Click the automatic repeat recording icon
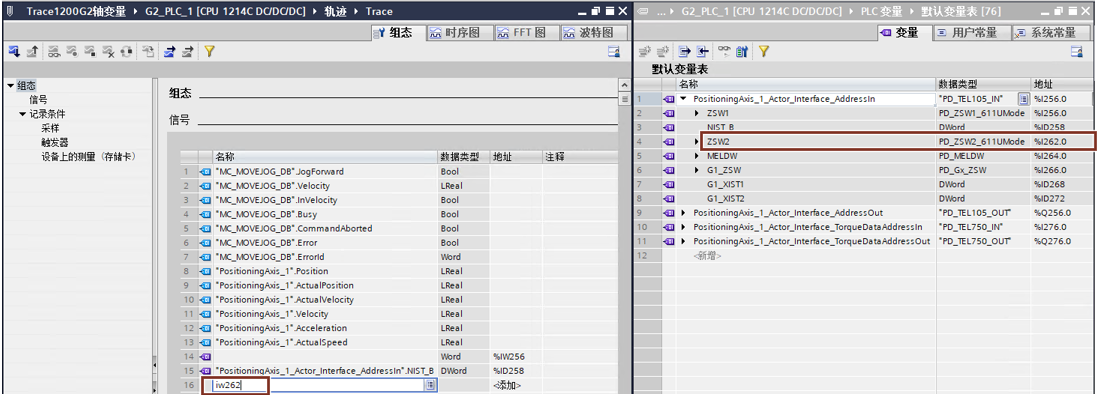This screenshot has width=1097, height=395. pos(126,51)
